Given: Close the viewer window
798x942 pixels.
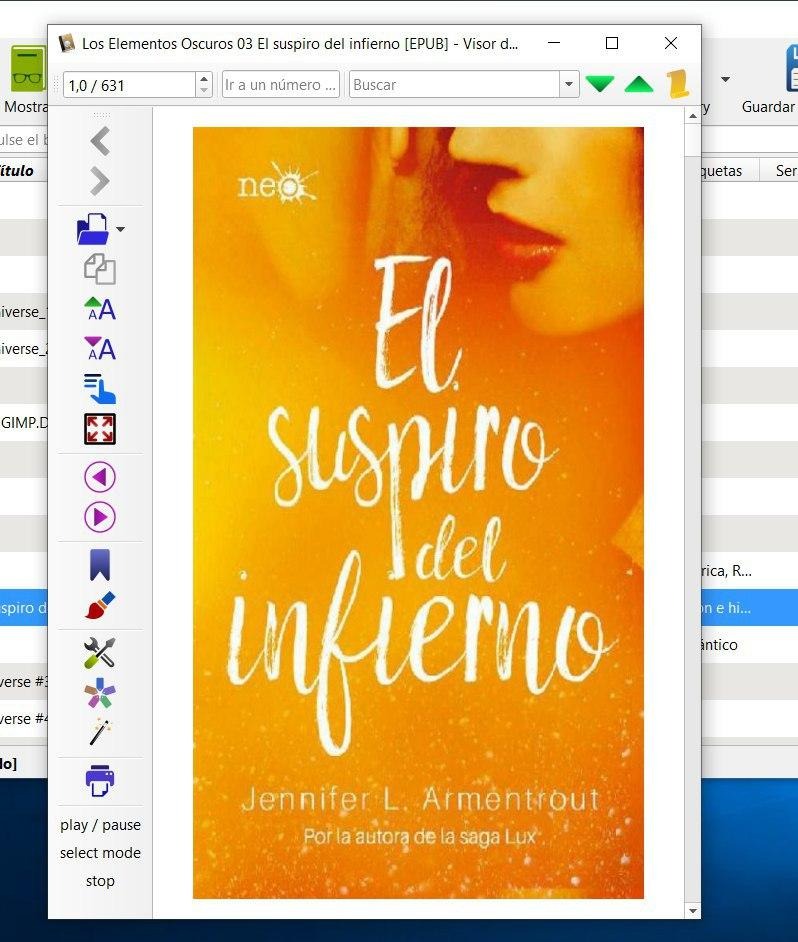Looking at the screenshot, I should tap(671, 43).
